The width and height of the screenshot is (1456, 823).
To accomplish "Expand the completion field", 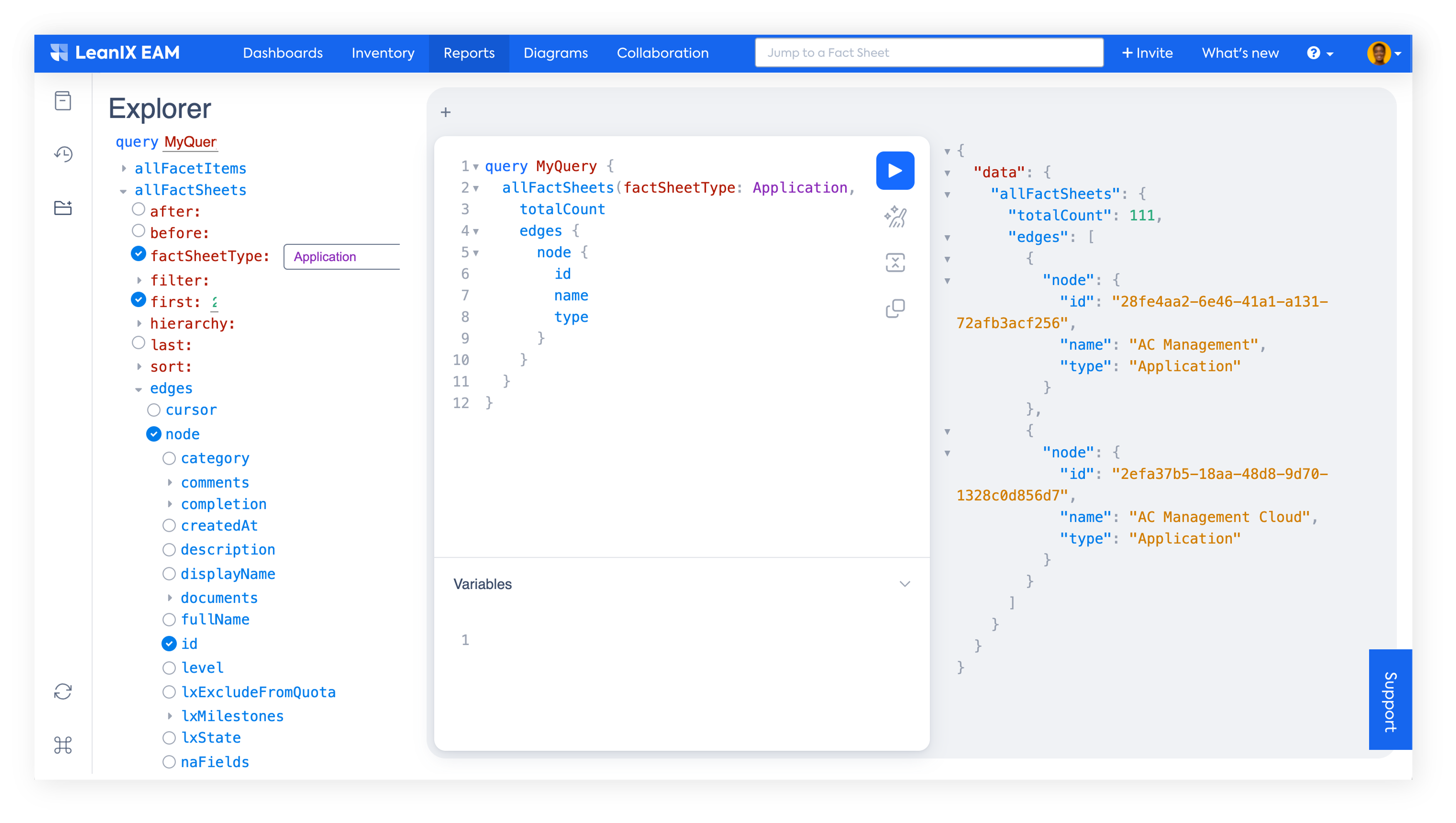I will point(170,504).
